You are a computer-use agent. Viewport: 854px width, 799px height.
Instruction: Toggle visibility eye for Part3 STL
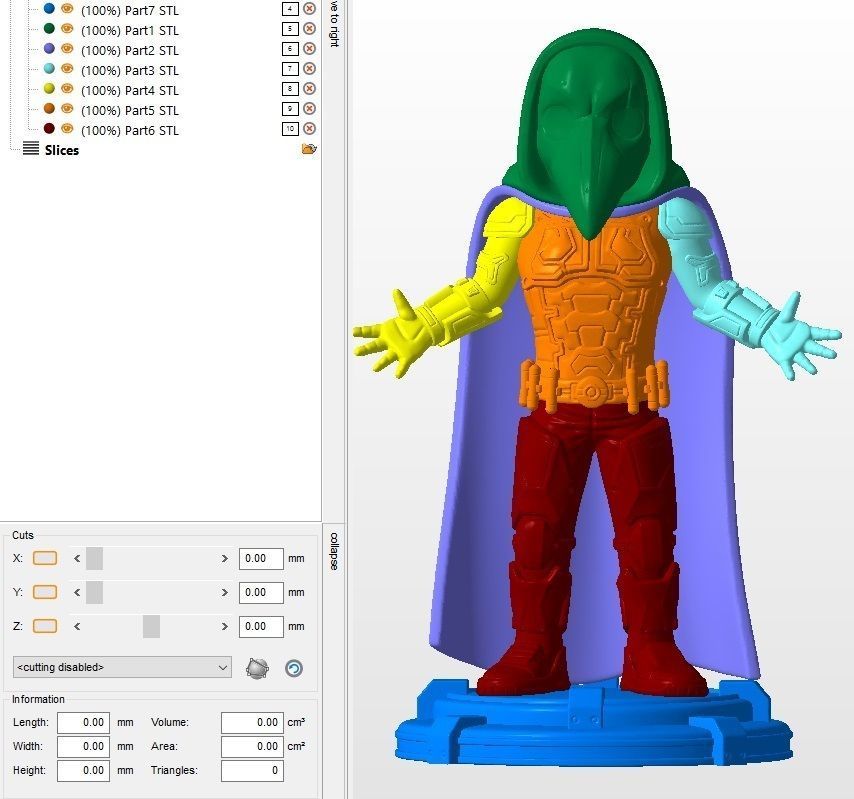(x=67, y=69)
